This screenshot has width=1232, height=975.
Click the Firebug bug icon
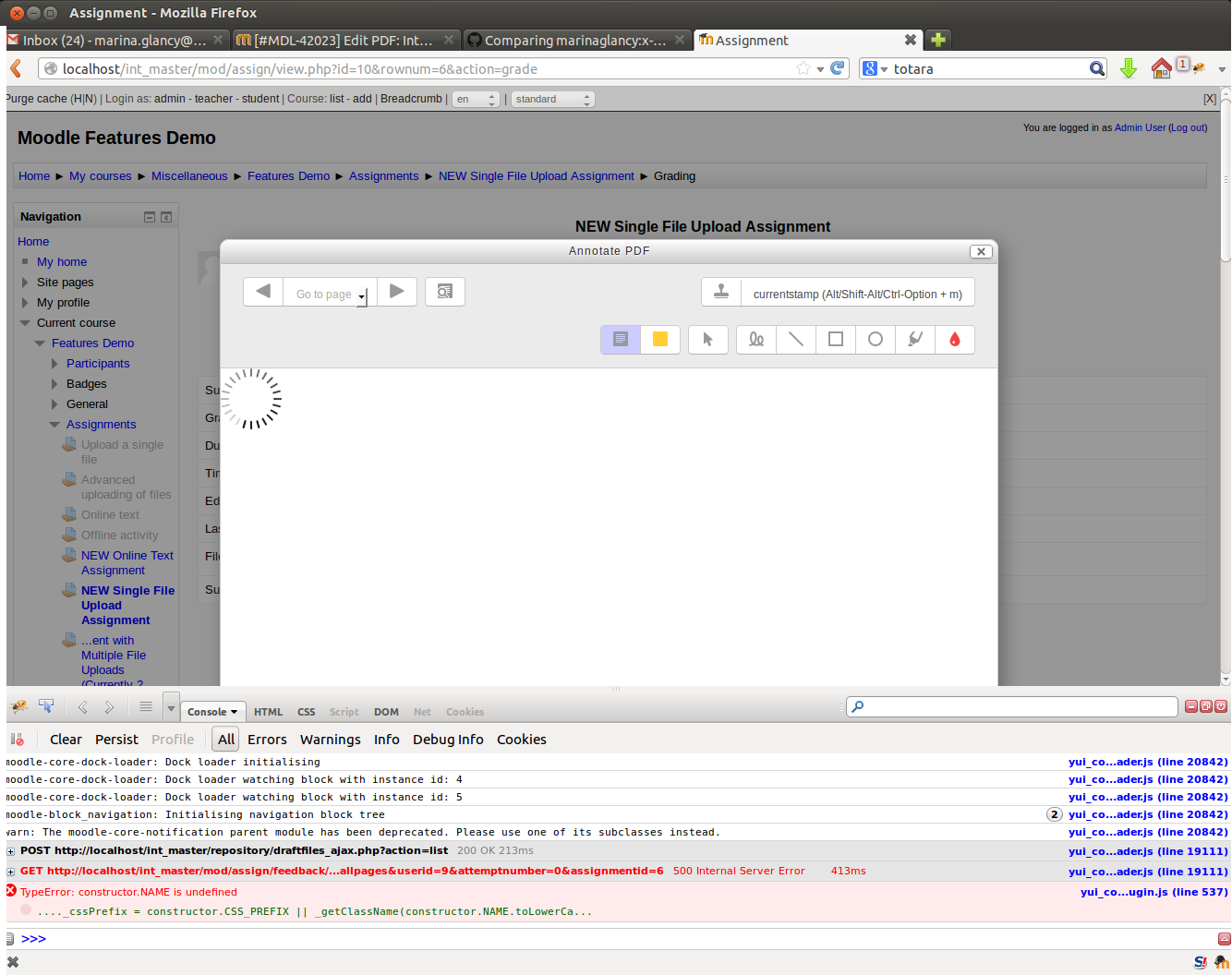[18, 707]
